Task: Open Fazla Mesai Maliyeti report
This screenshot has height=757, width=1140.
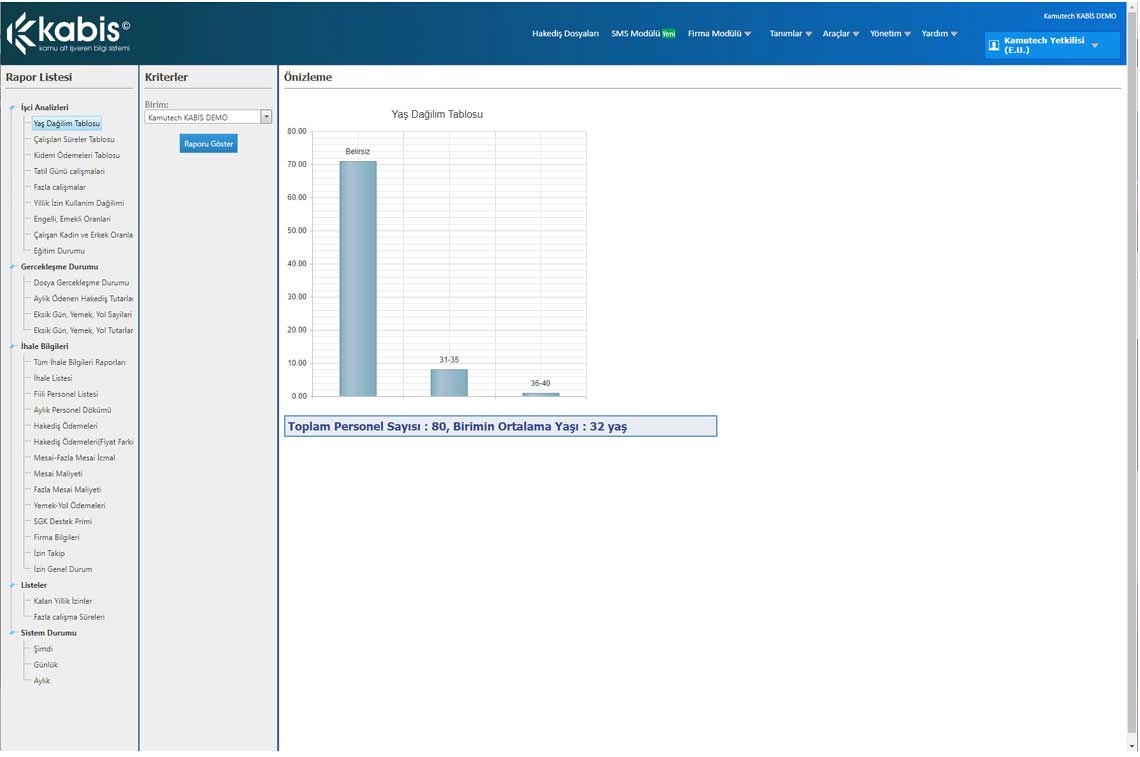Action: tap(68, 491)
